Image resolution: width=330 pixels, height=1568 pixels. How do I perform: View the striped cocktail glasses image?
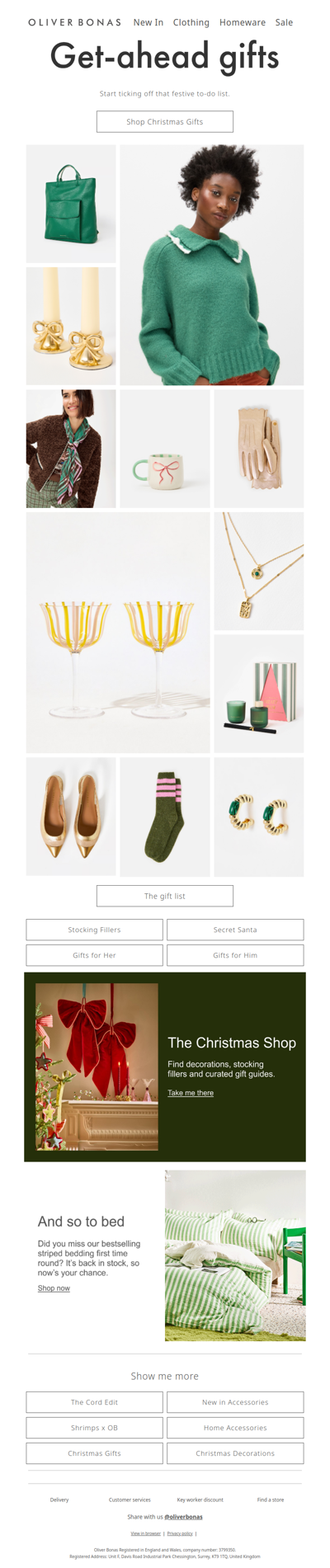click(118, 633)
